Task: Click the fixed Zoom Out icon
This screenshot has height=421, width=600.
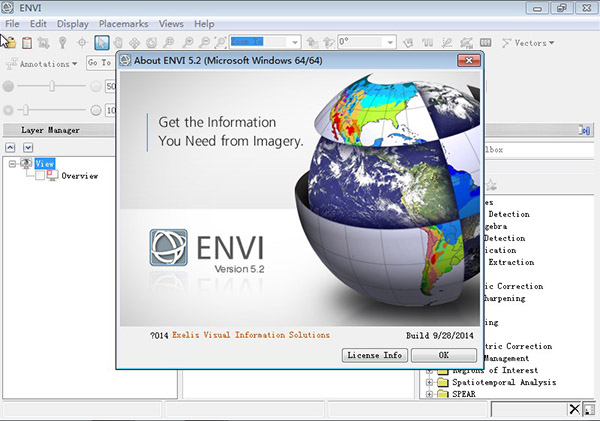Action: [205, 42]
